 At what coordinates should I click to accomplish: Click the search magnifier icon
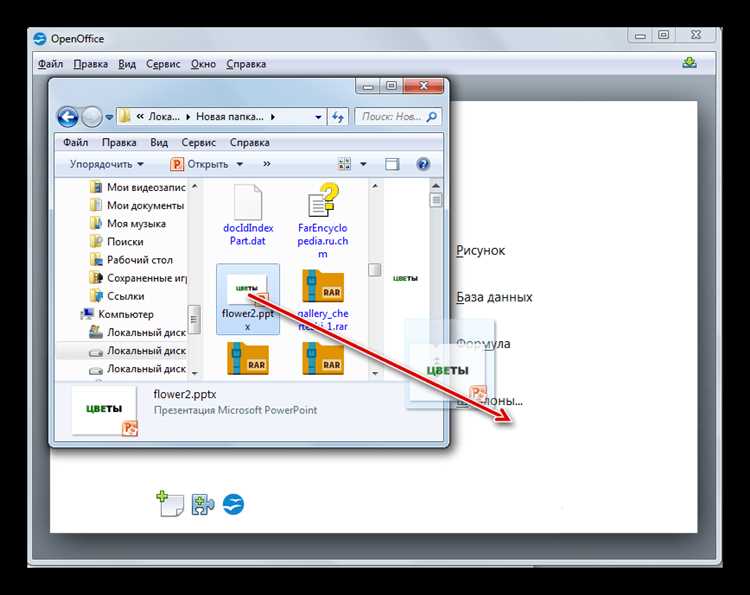[431, 117]
